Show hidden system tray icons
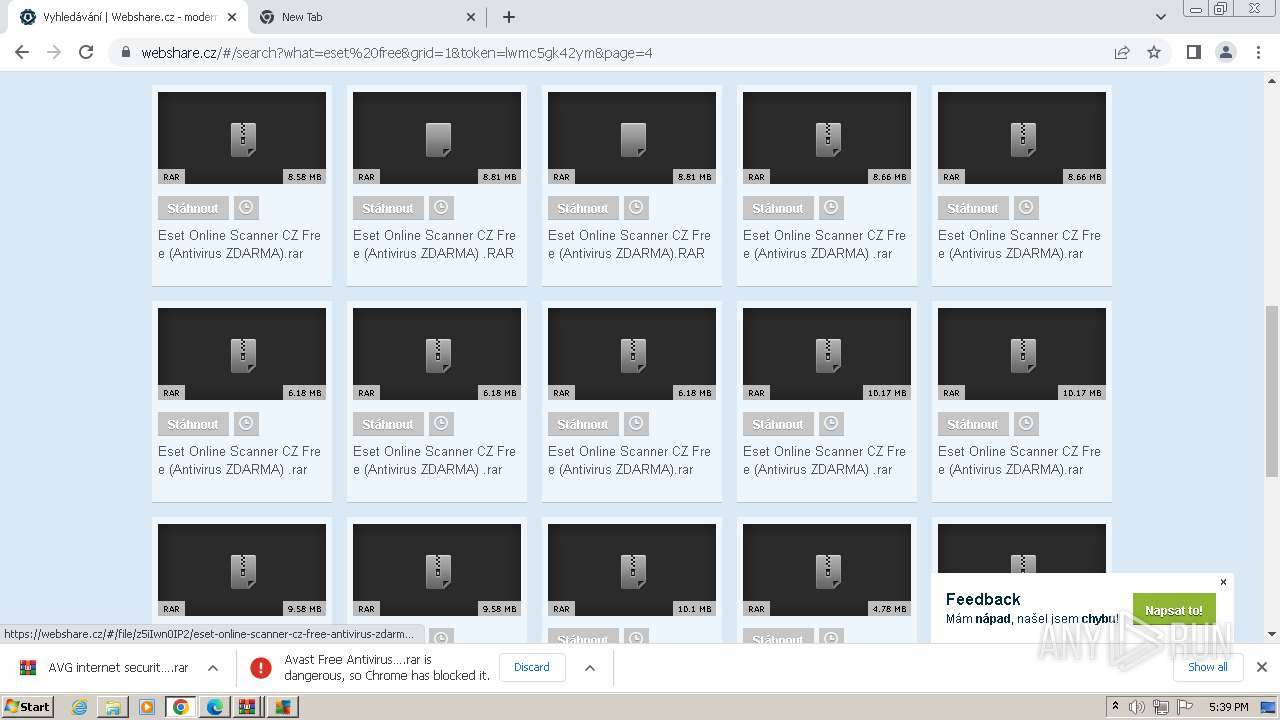Image resolution: width=1280 pixels, height=720 pixels. click(x=1116, y=707)
